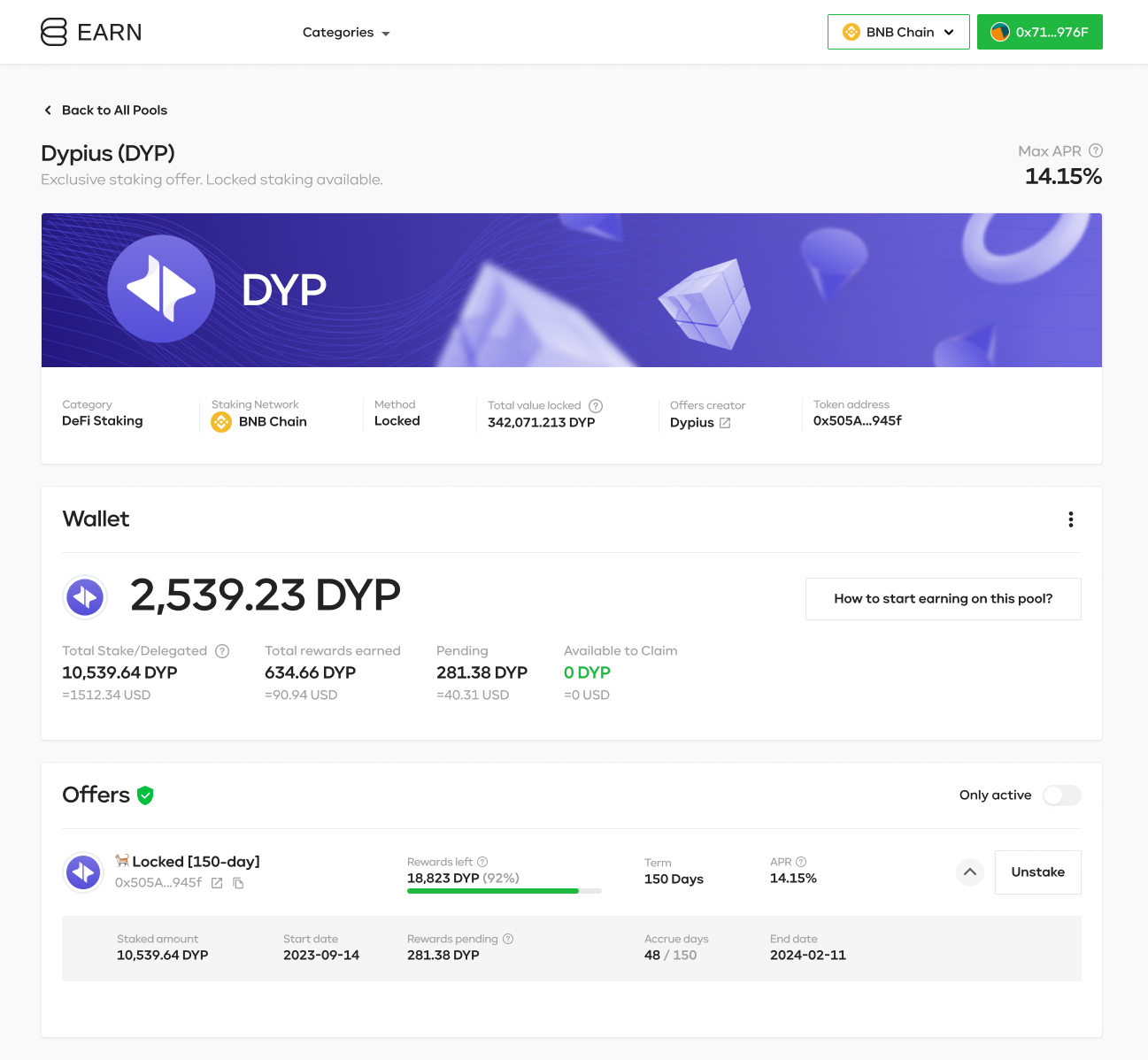Open the APR info icon in offer row
The image size is (1148, 1060).
coord(801,862)
